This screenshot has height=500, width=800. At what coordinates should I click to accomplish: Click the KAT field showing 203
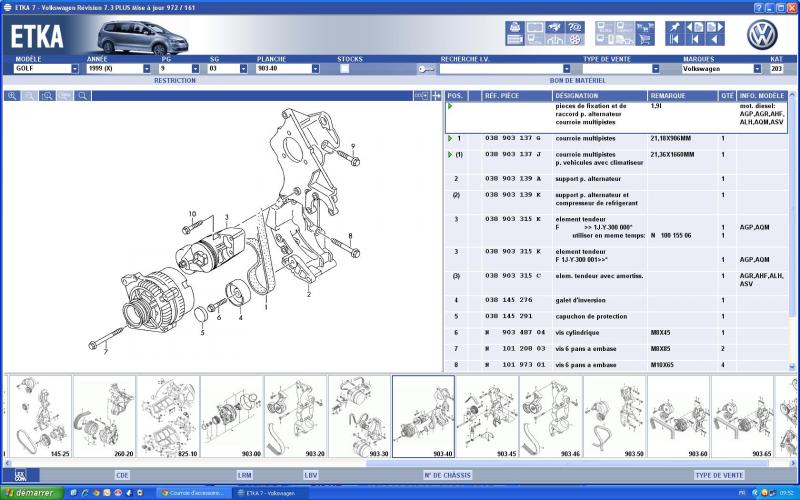click(777, 69)
